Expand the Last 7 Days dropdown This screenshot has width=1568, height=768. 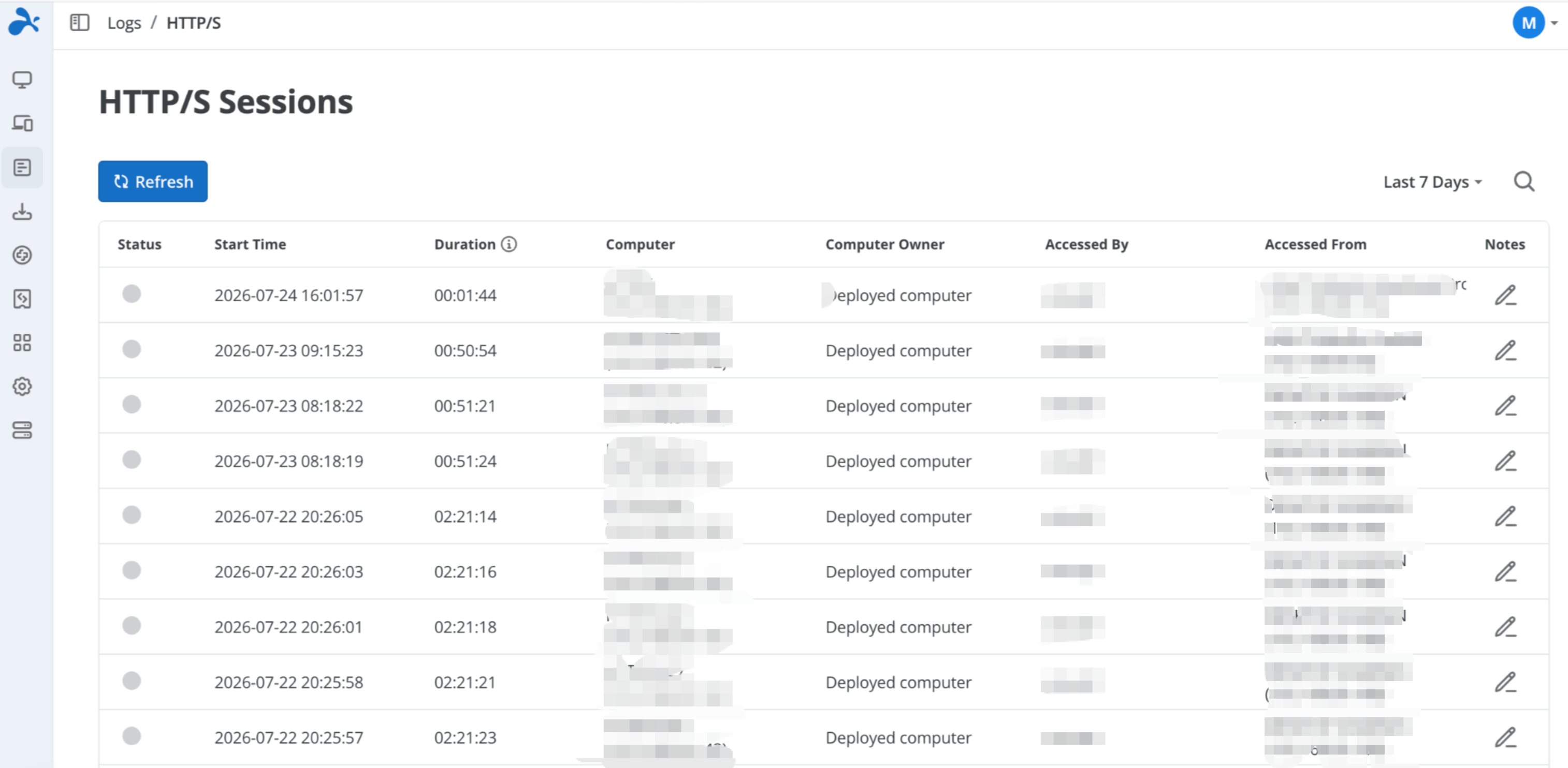(1432, 182)
